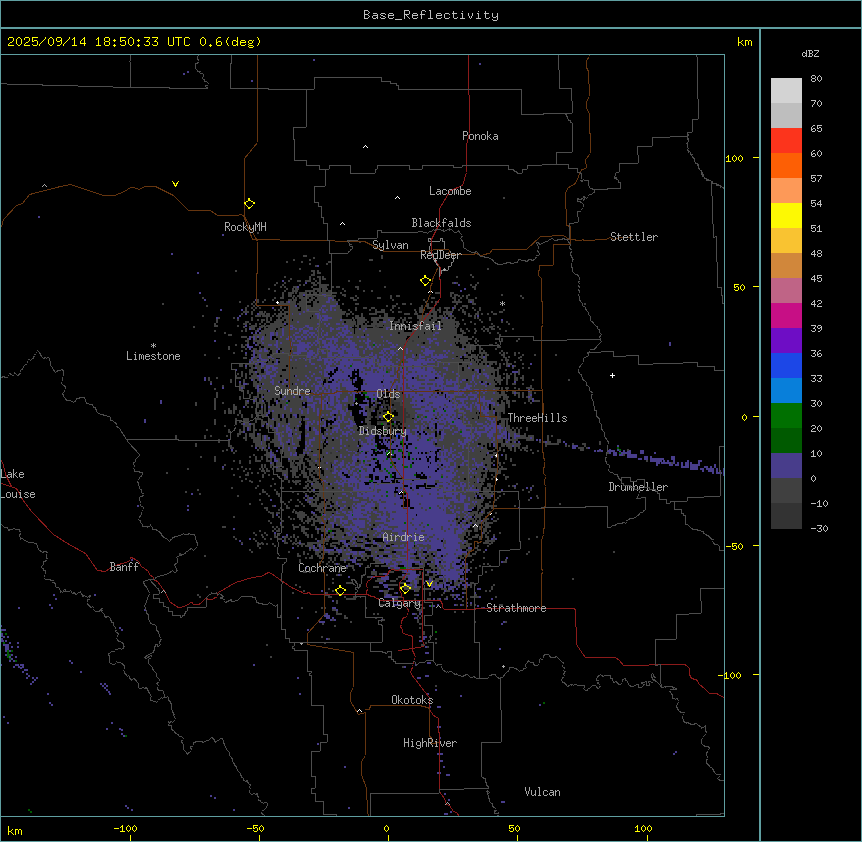Screen dimensions: 862x842
Task: Click the slate-purple 0-10 dBZ legend swatch
Action: (786, 466)
